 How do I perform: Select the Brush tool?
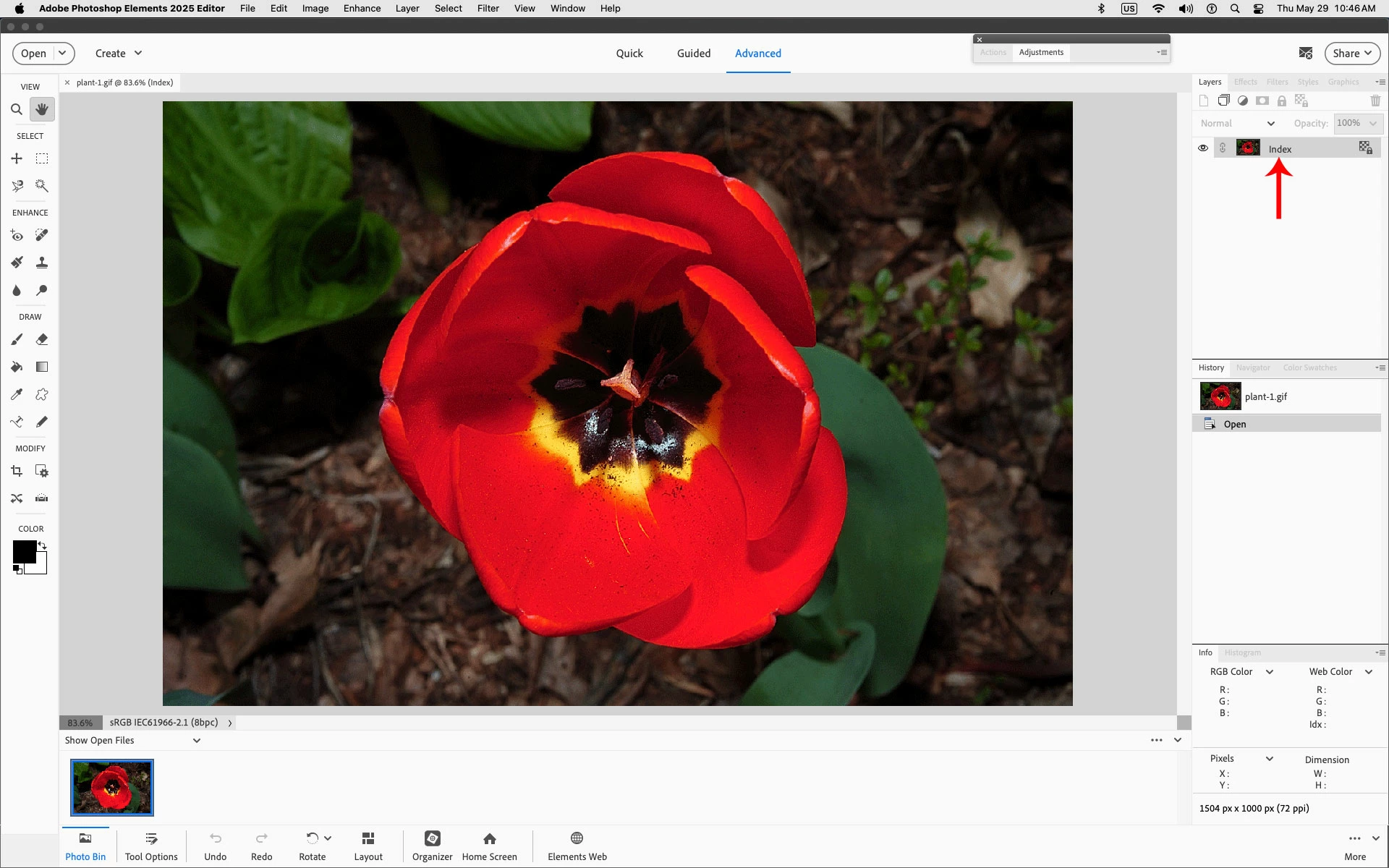pyautogui.click(x=16, y=339)
